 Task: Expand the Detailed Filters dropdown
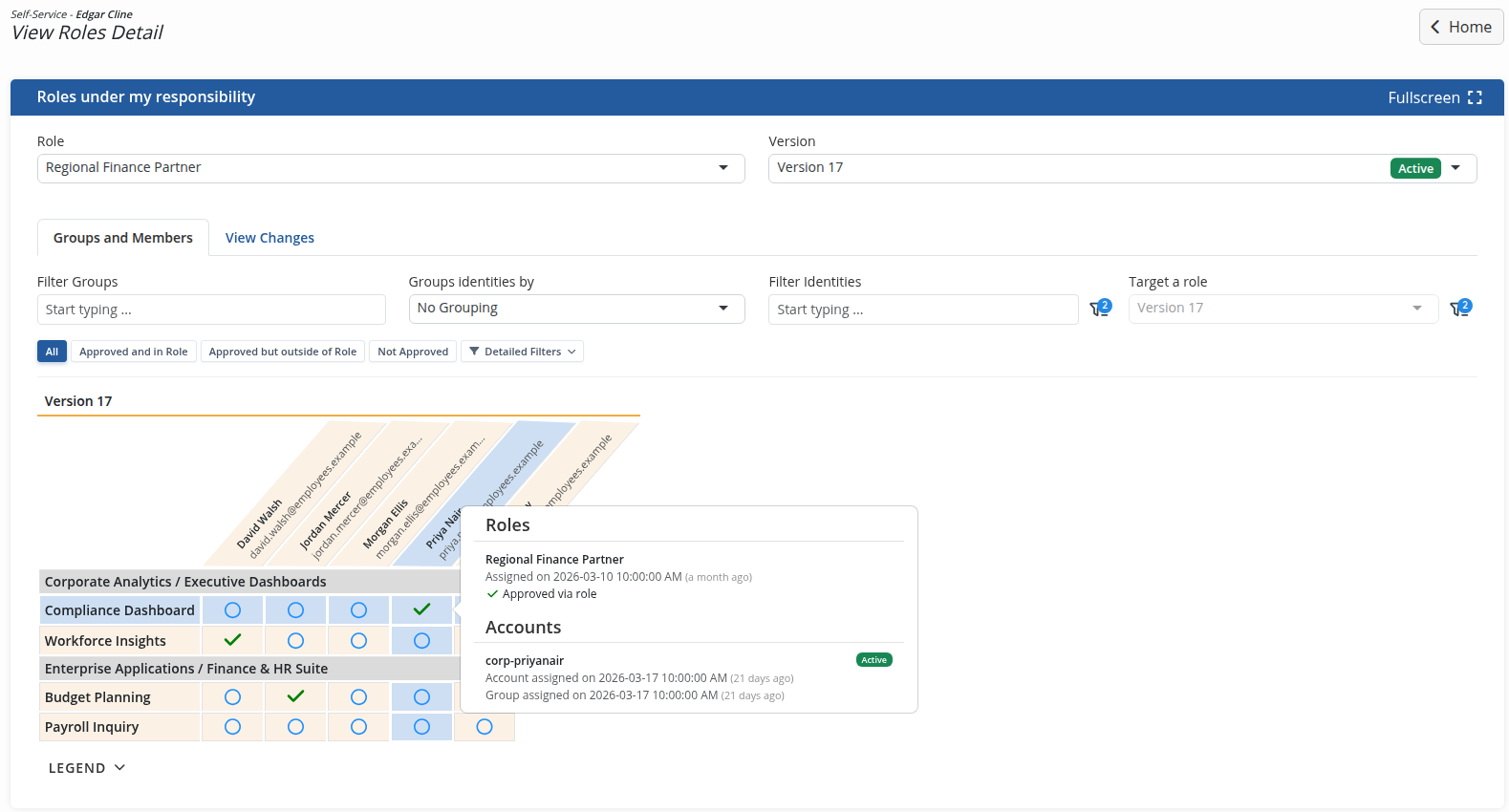click(522, 352)
